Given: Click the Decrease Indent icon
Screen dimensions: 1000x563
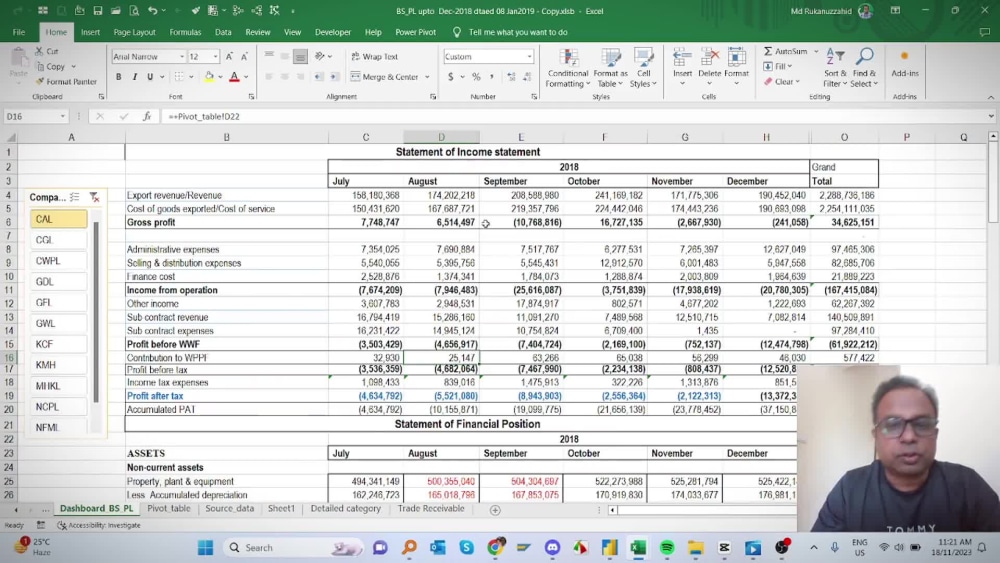Looking at the screenshot, I should pos(318,77).
